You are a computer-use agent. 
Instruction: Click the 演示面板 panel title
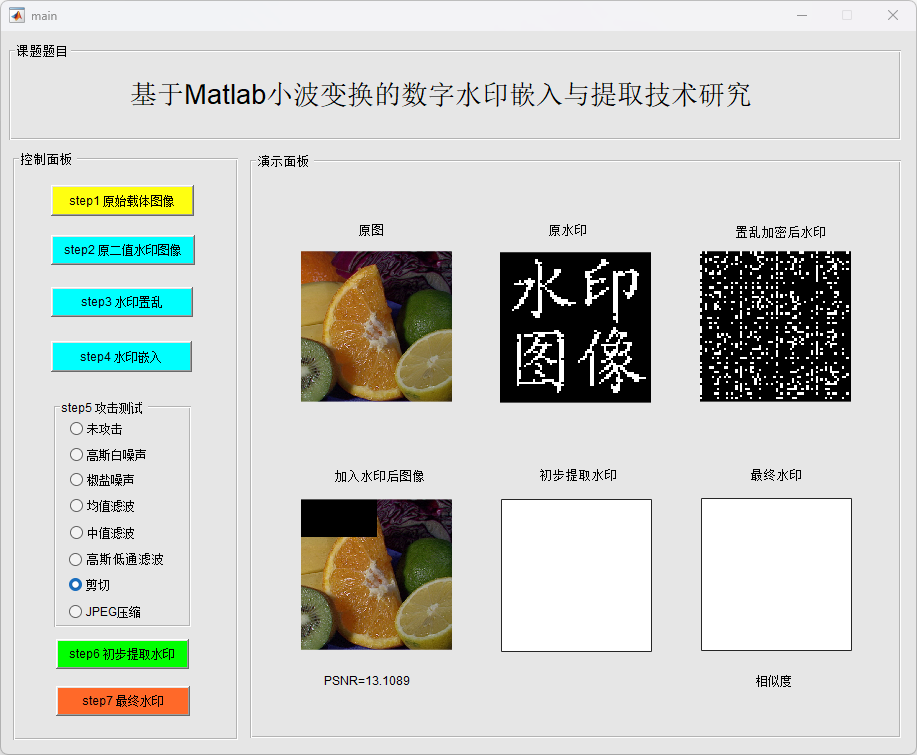coord(283,161)
